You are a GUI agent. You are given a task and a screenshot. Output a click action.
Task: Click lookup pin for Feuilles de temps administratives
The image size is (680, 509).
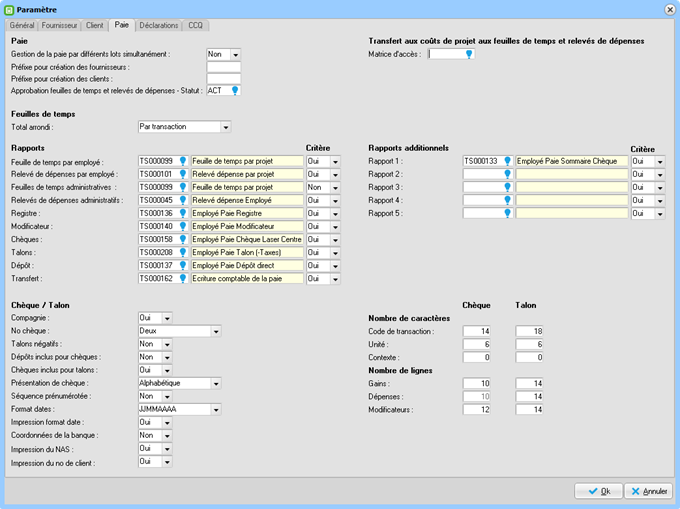click(x=183, y=187)
